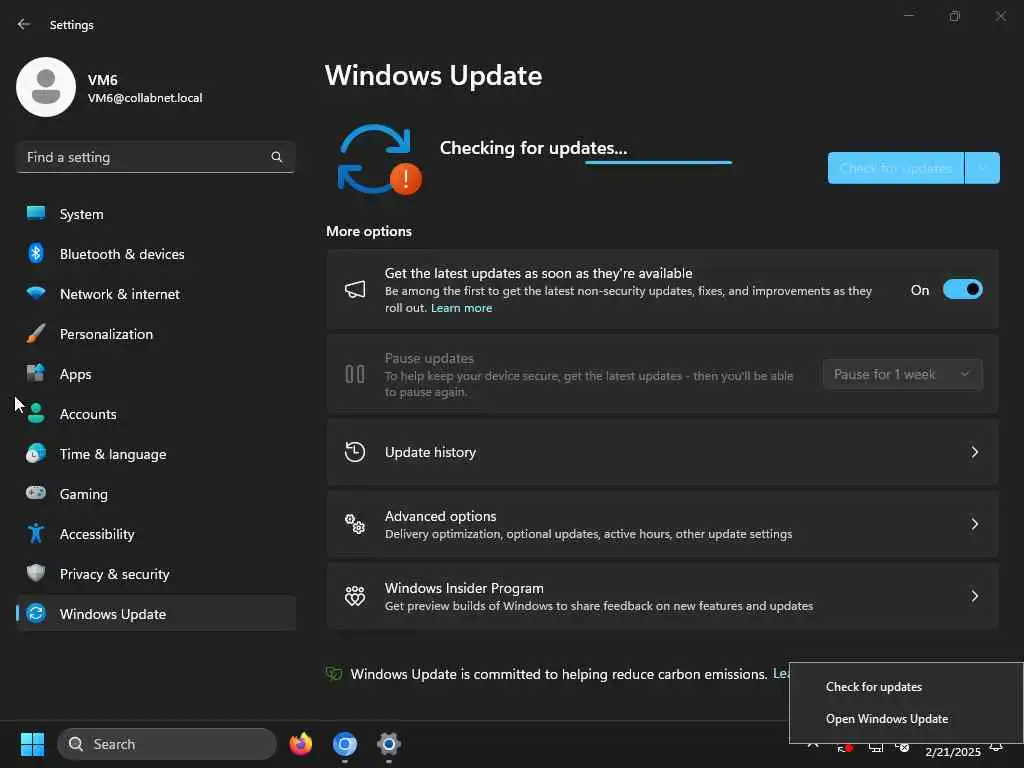Click the Checking for updates status text
This screenshot has height=768, width=1024.
[x=533, y=148]
